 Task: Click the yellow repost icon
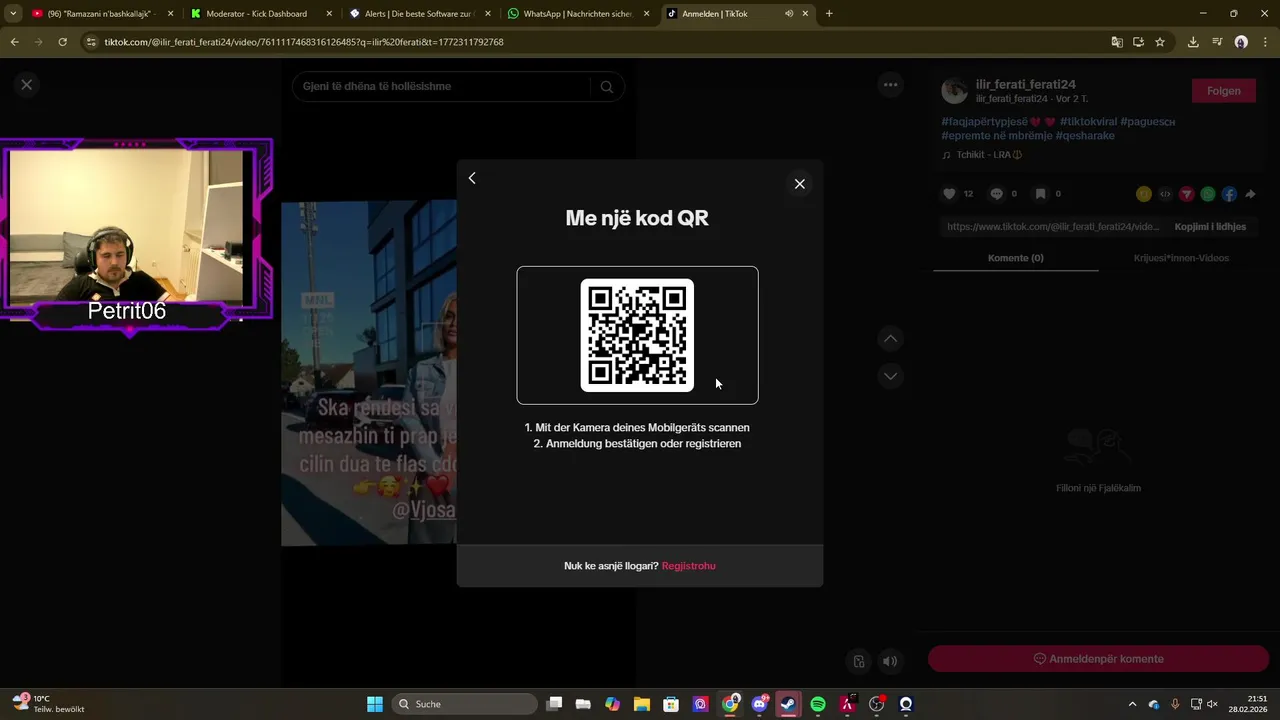click(1144, 194)
